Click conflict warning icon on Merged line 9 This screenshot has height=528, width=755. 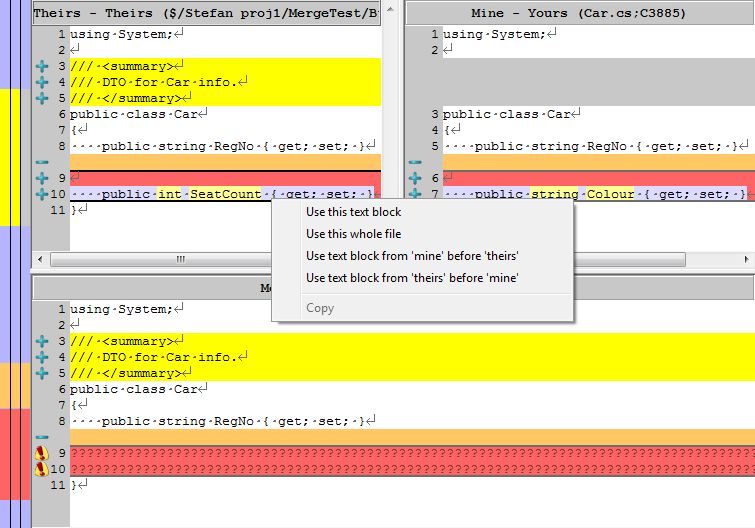click(x=42, y=453)
